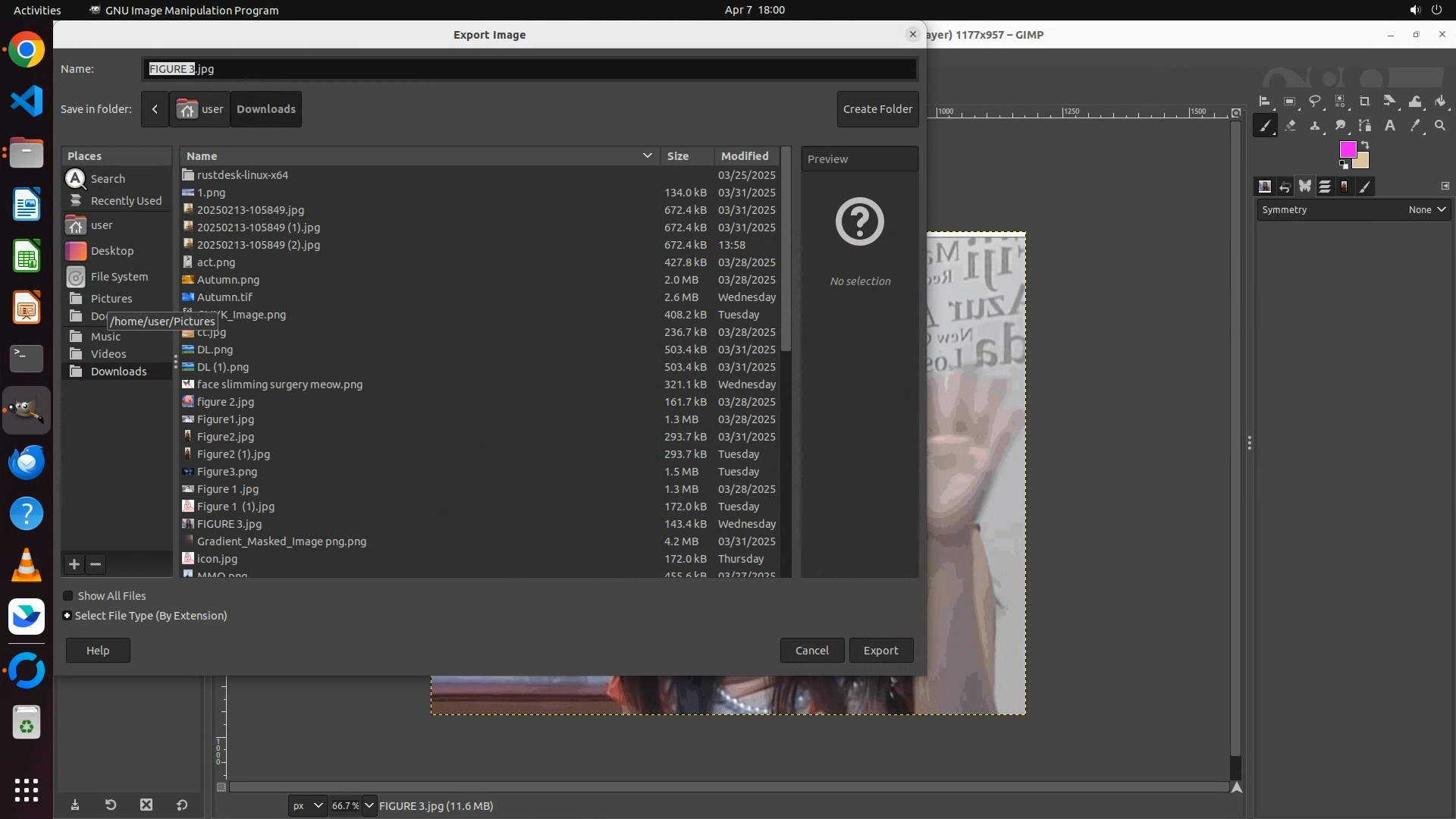This screenshot has width=1456, height=819.
Task: Select the Text tool
Action: pos(1390,126)
